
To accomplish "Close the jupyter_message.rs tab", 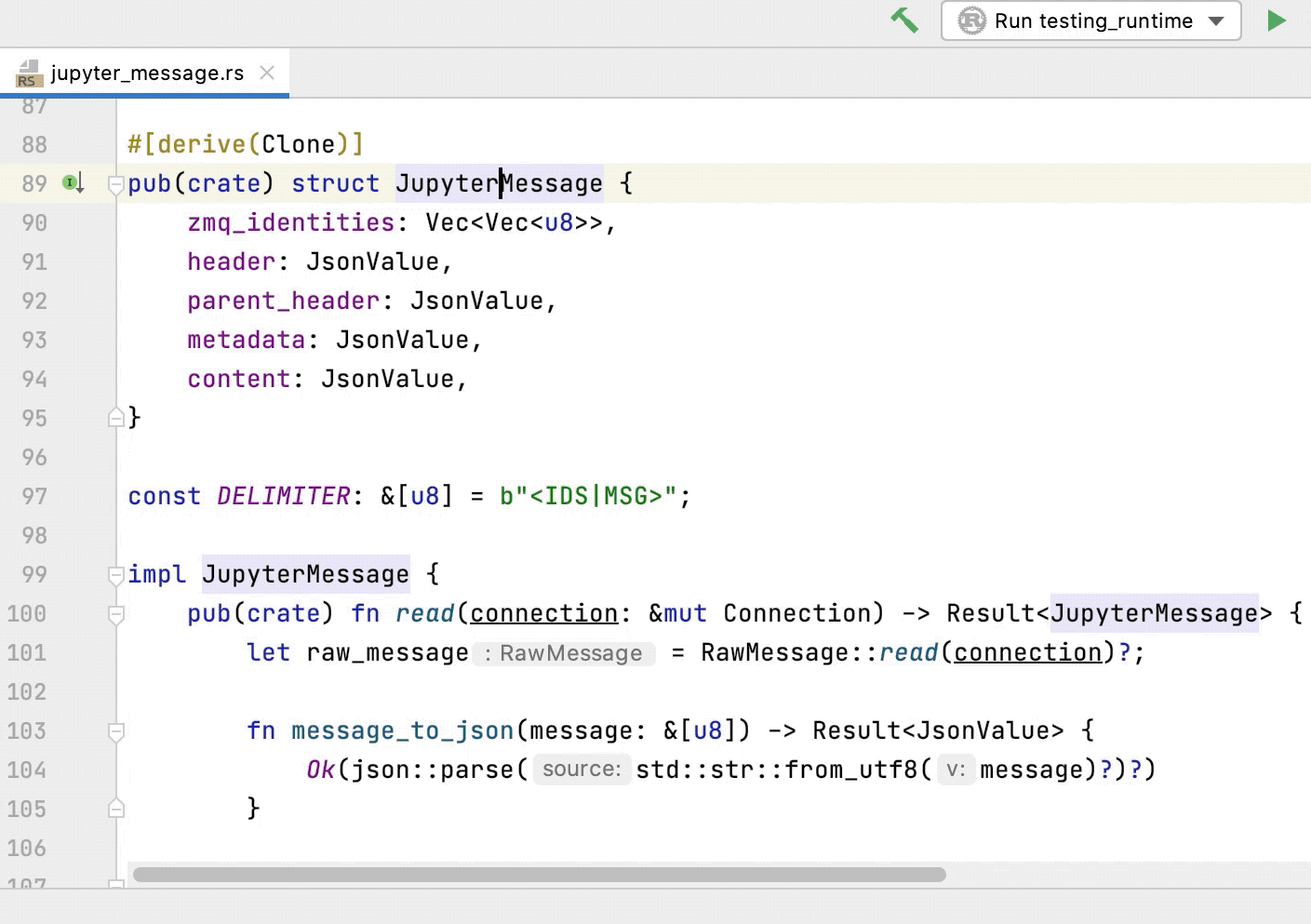I will click(x=267, y=73).
